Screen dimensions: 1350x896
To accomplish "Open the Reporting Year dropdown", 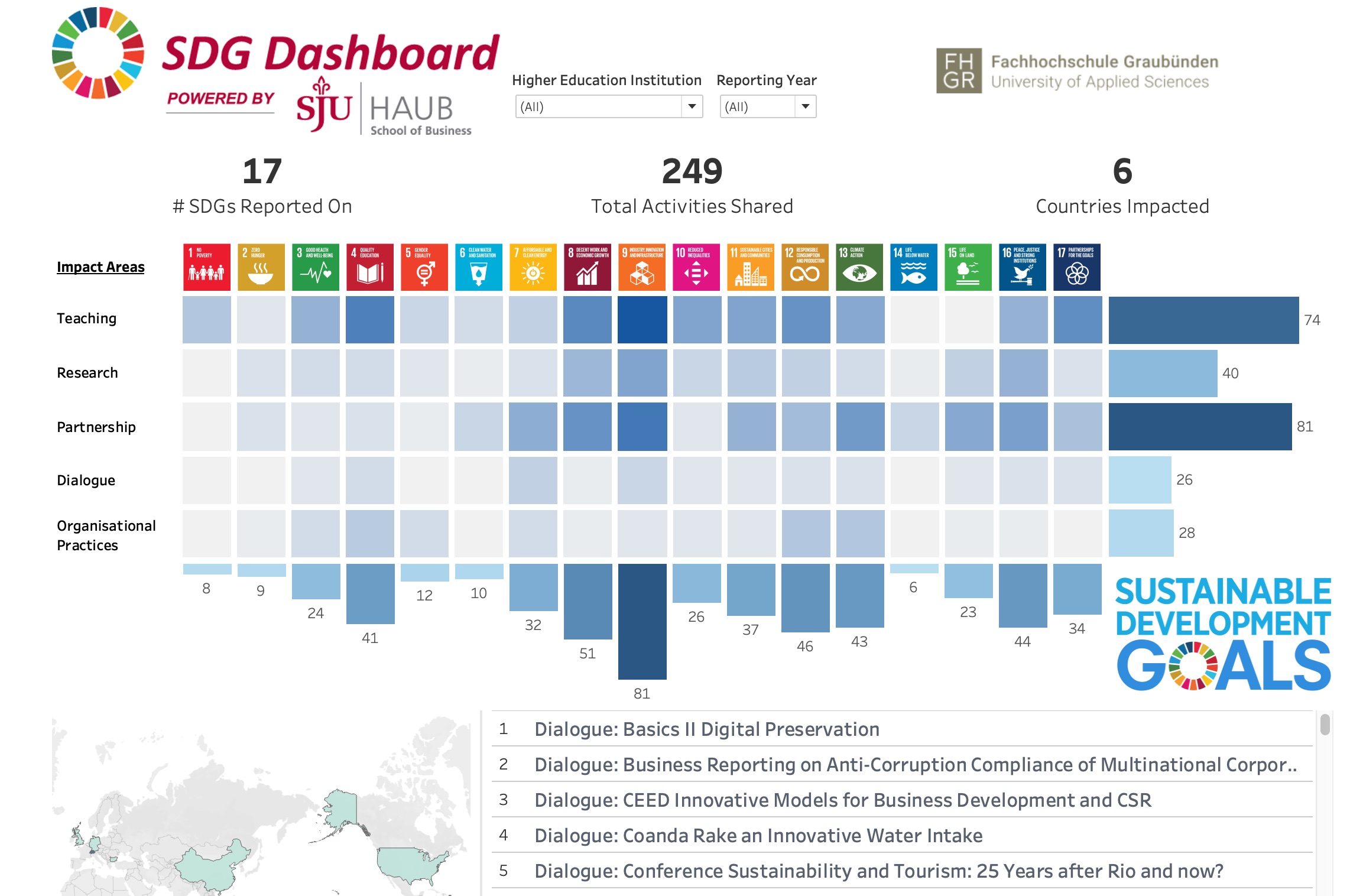I will pyautogui.click(x=767, y=107).
